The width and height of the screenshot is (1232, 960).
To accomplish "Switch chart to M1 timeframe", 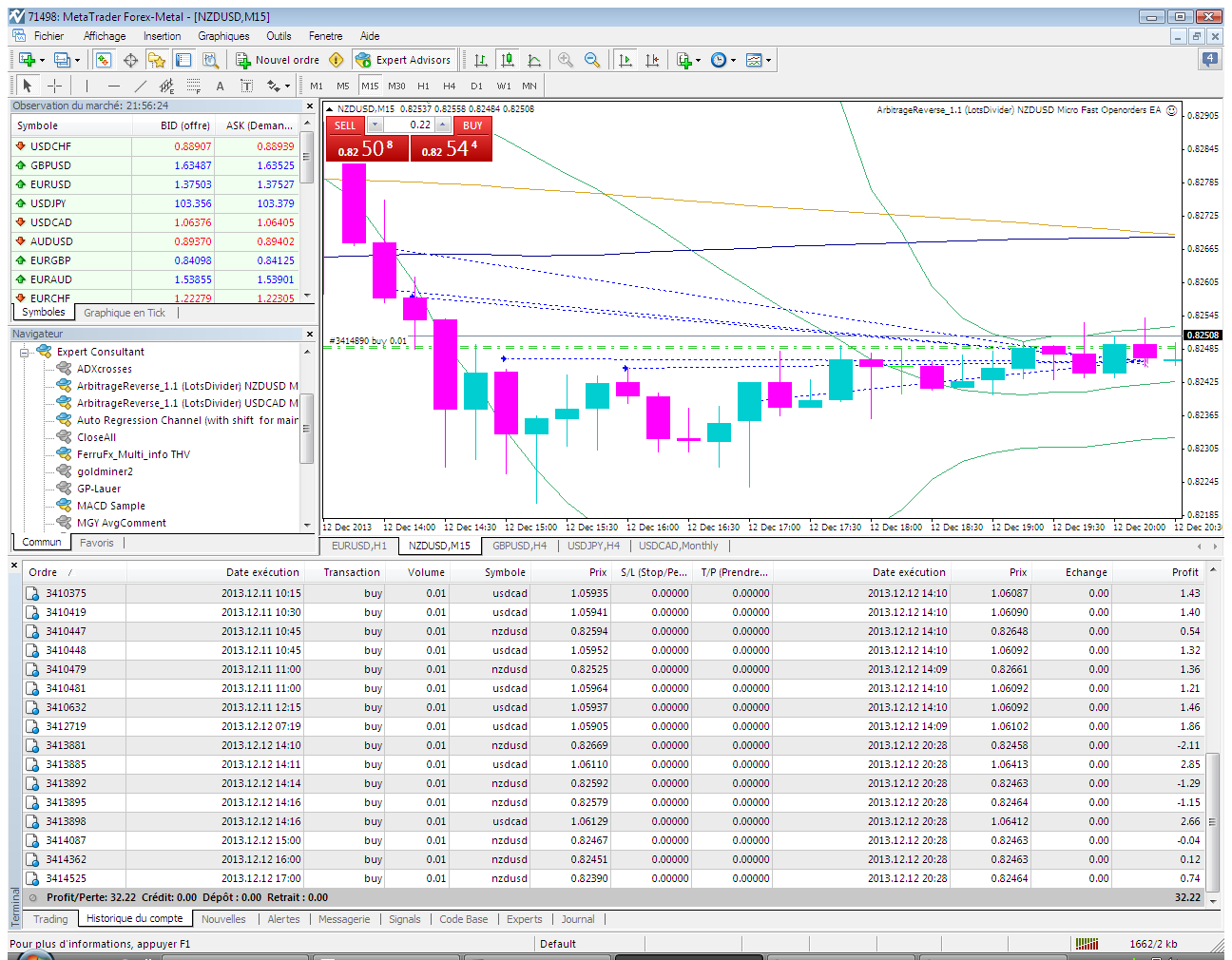I will [317, 86].
